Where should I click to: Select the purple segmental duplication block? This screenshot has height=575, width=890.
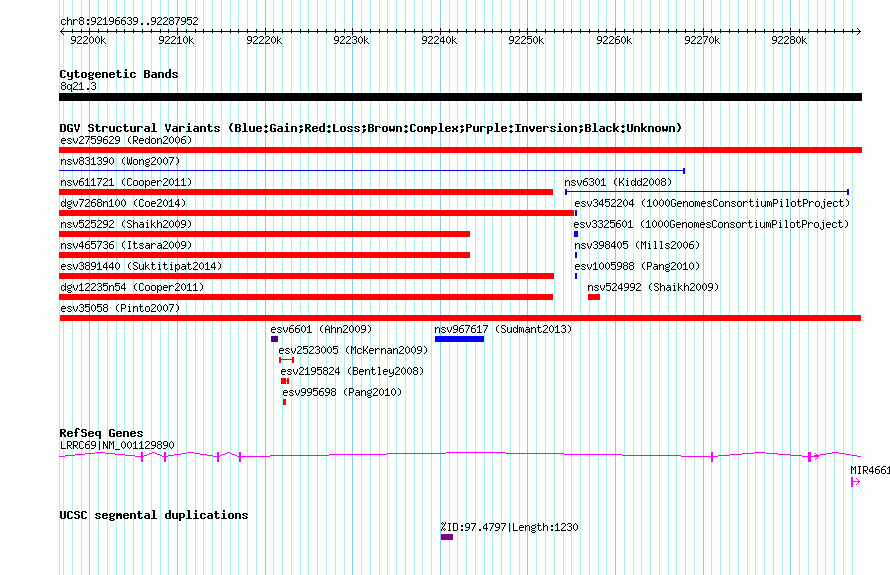point(447,537)
